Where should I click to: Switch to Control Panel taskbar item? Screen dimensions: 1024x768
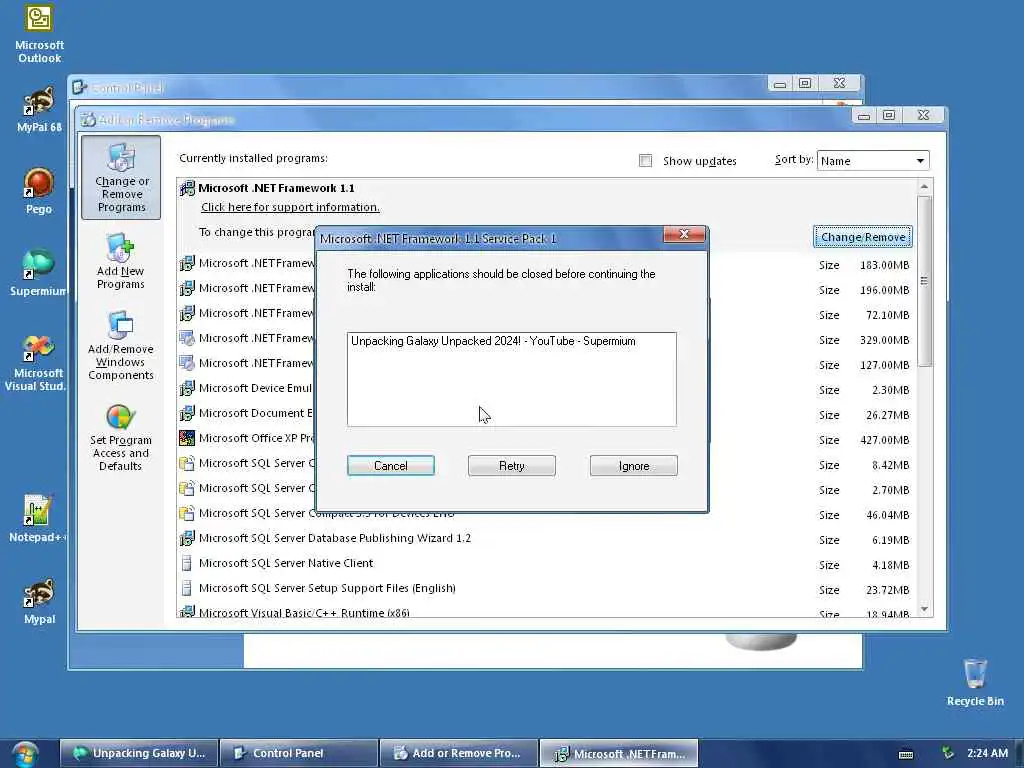point(298,753)
